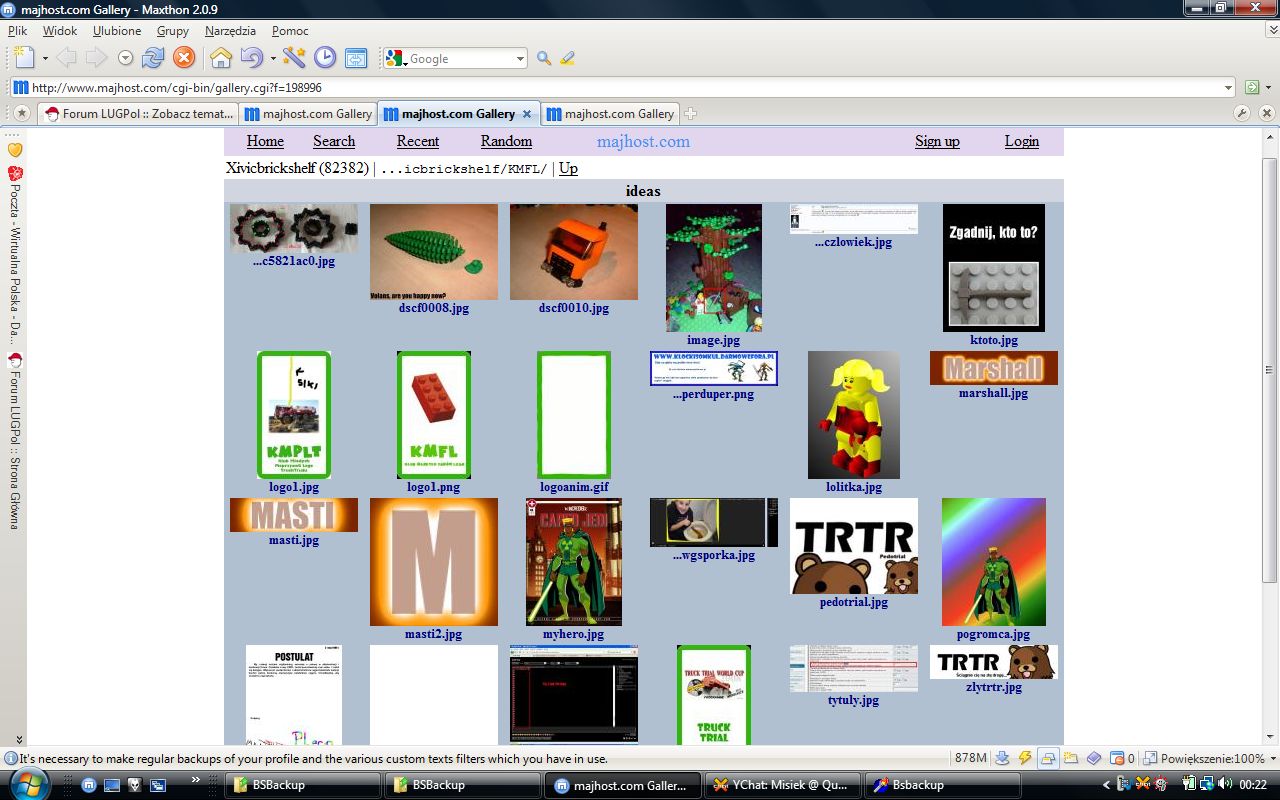Click the Refresh page toolbar icon
Viewport: 1280px width, 800px height.
point(152,58)
